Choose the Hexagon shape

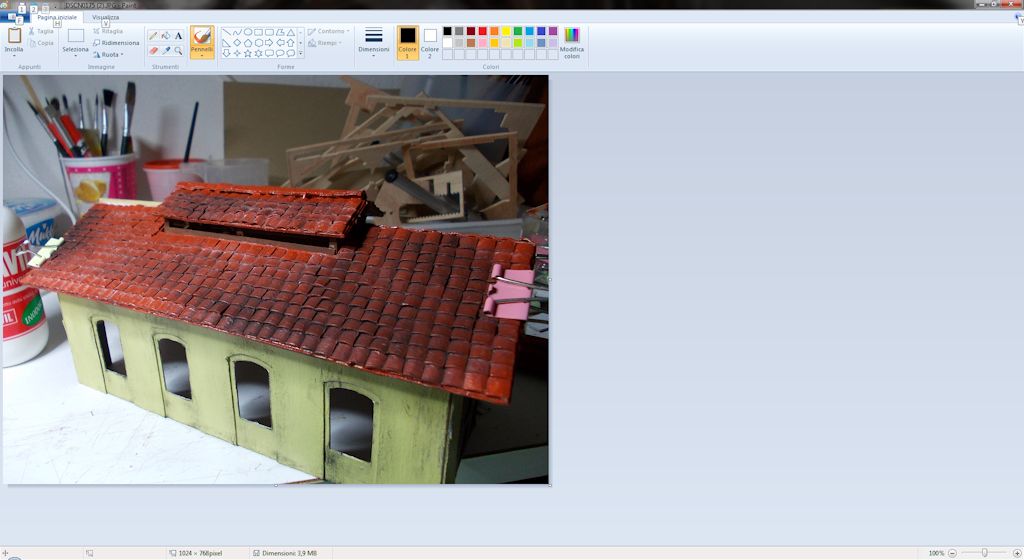coord(259,42)
